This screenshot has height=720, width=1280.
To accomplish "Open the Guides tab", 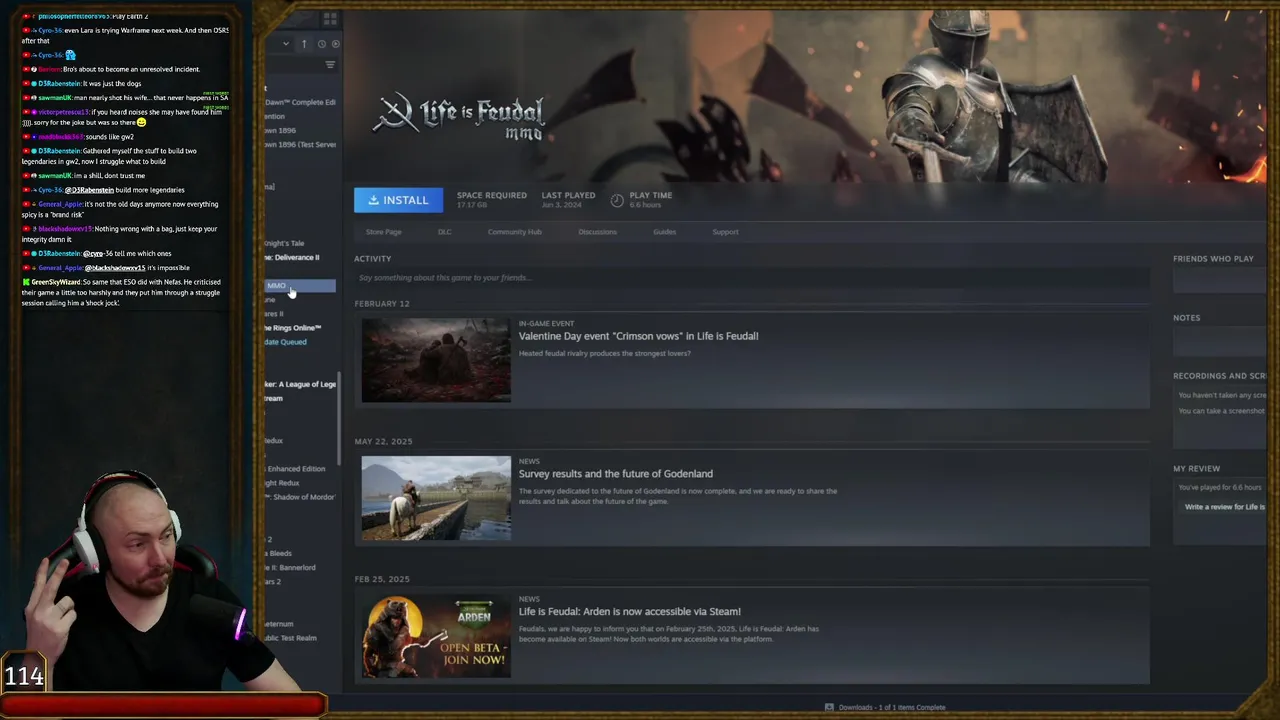I will [664, 232].
